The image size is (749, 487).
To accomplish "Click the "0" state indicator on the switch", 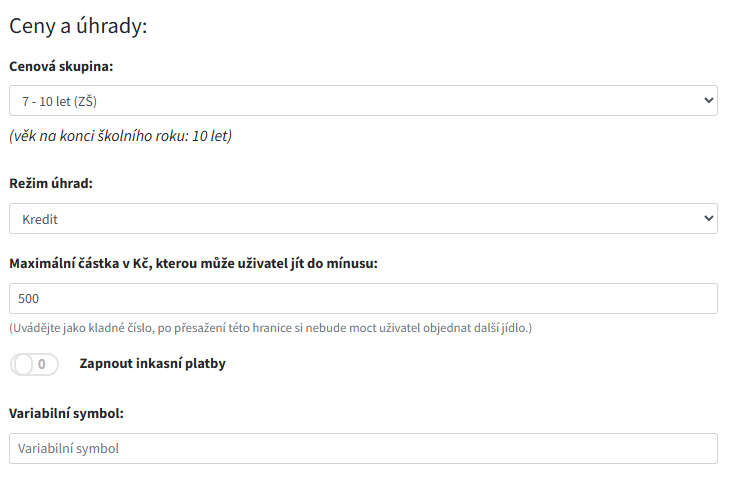I will tap(42, 364).
